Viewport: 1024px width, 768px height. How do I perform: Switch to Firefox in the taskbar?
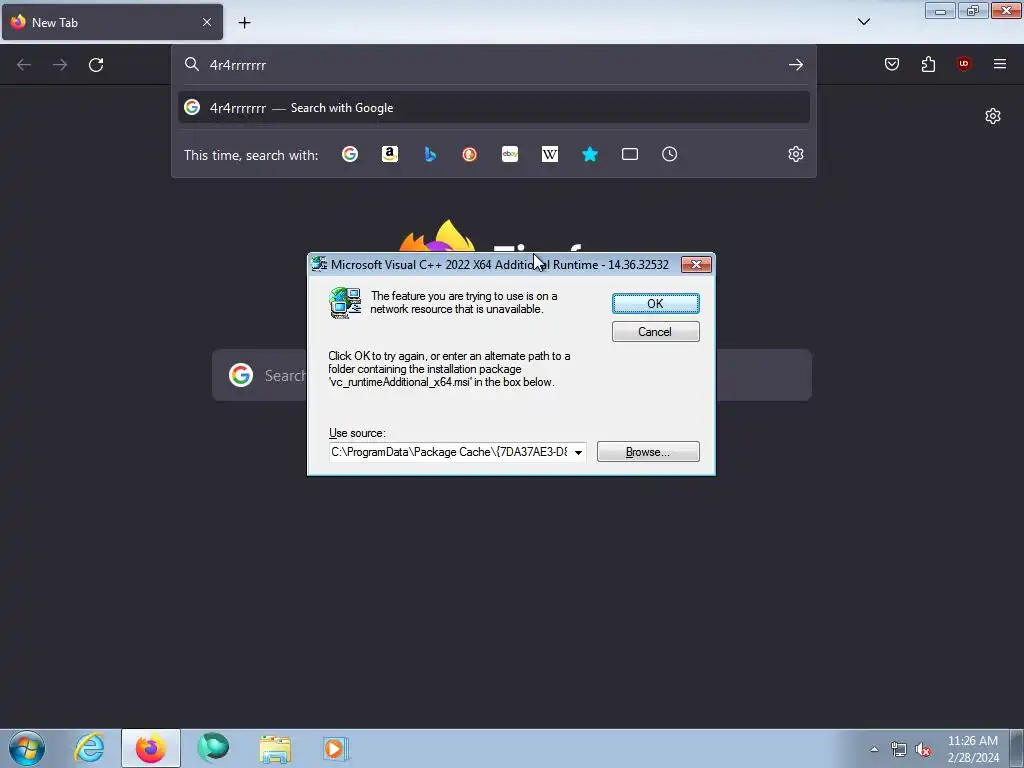click(151, 748)
